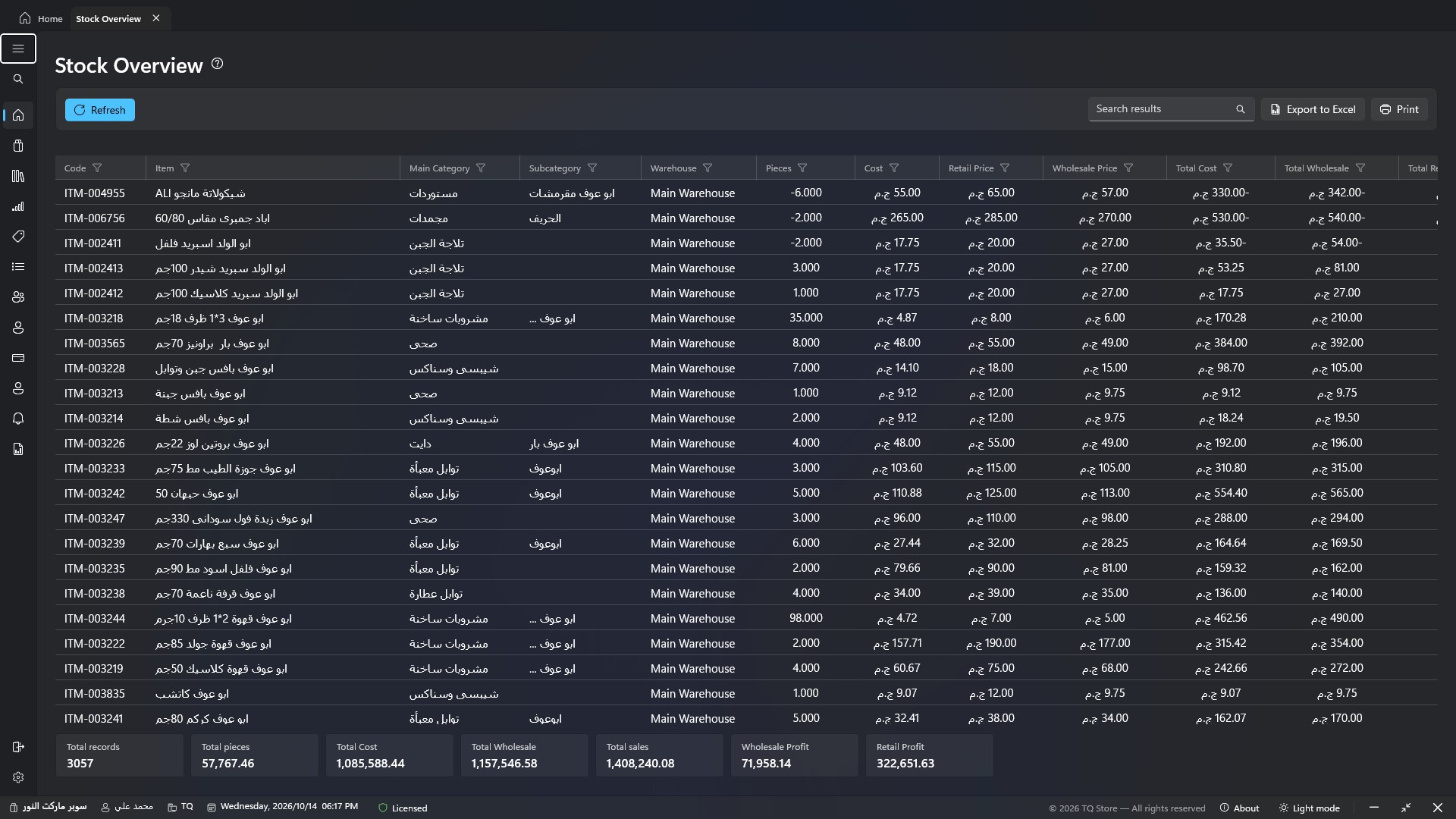The width and height of the screenshot is (1456, 819).
Task: Click the help icon beside Stock Overview
Action: coord(217,64)
